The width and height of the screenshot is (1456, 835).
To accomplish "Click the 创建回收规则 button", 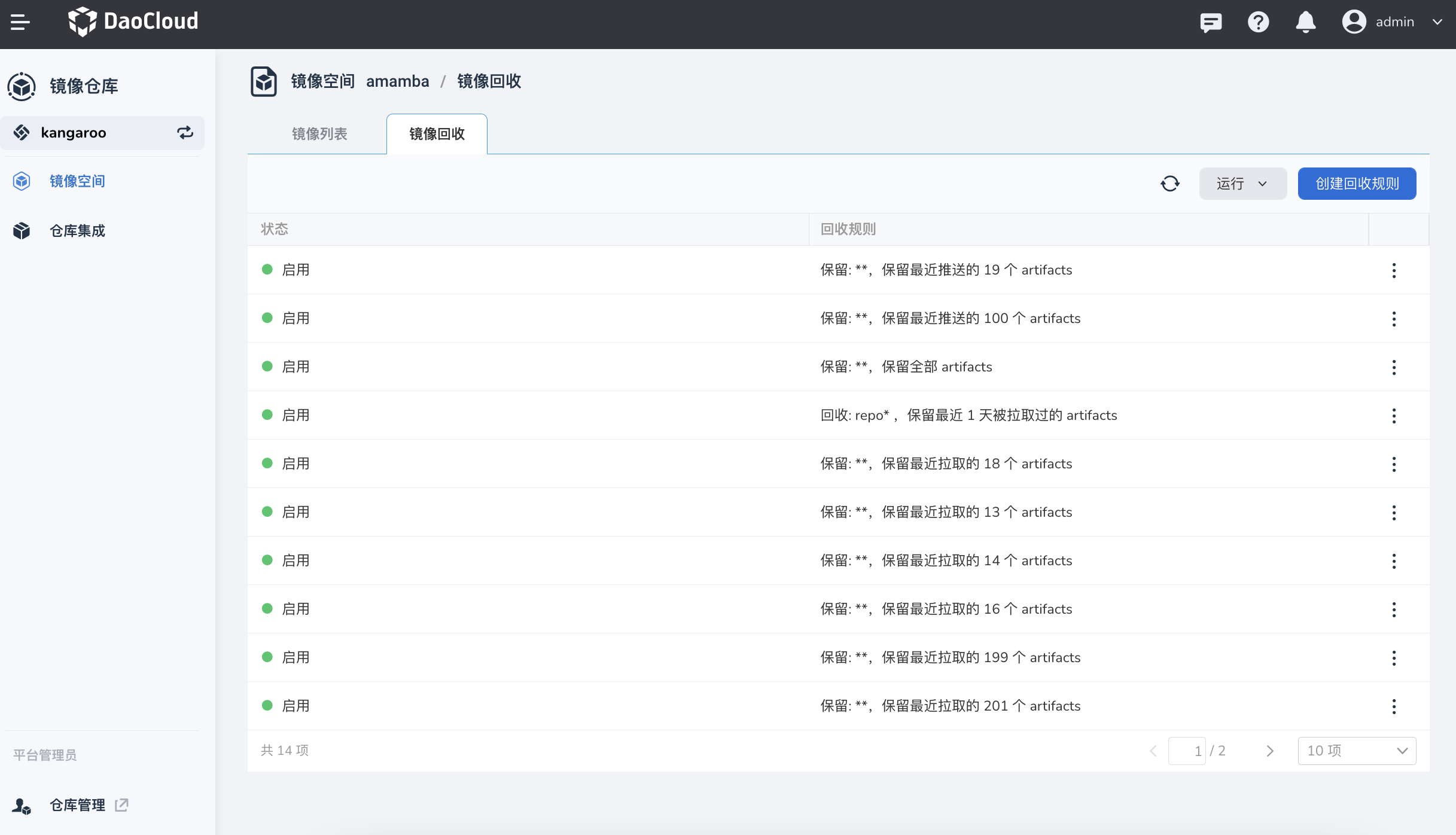I will click(x=1357, y=184).
